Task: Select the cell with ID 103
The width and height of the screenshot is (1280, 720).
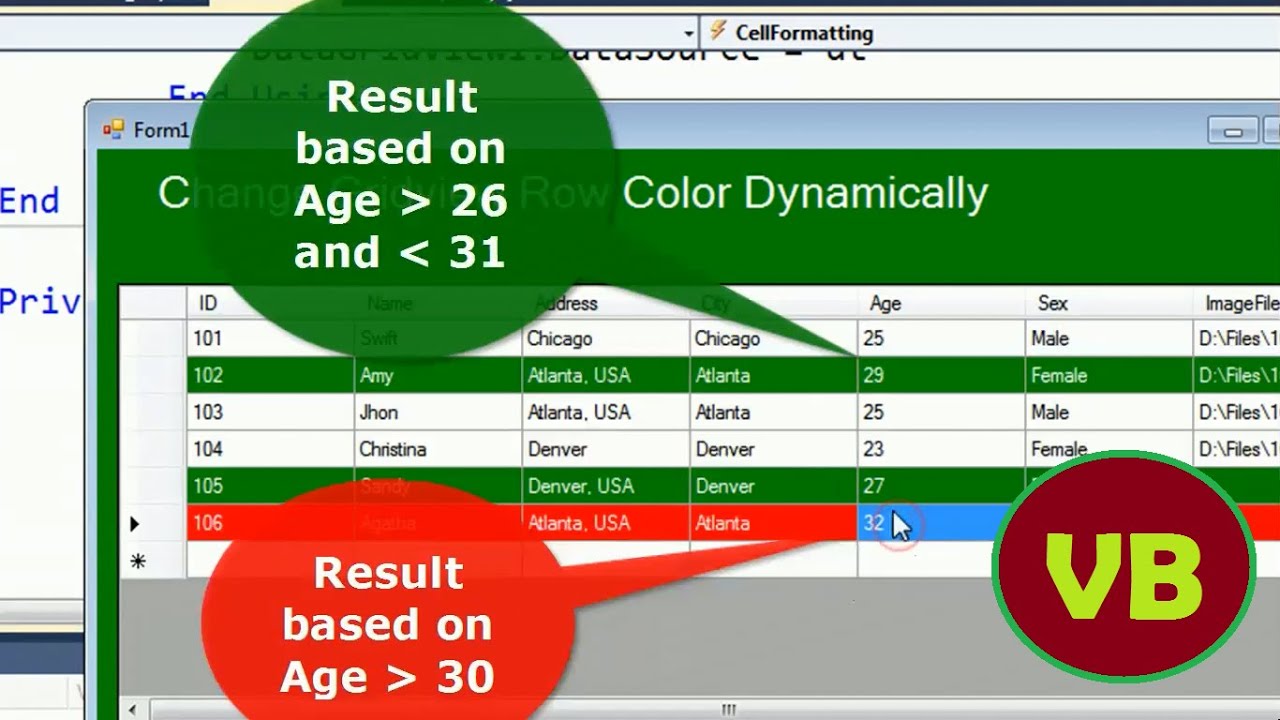Action: [x=270, y=413]
